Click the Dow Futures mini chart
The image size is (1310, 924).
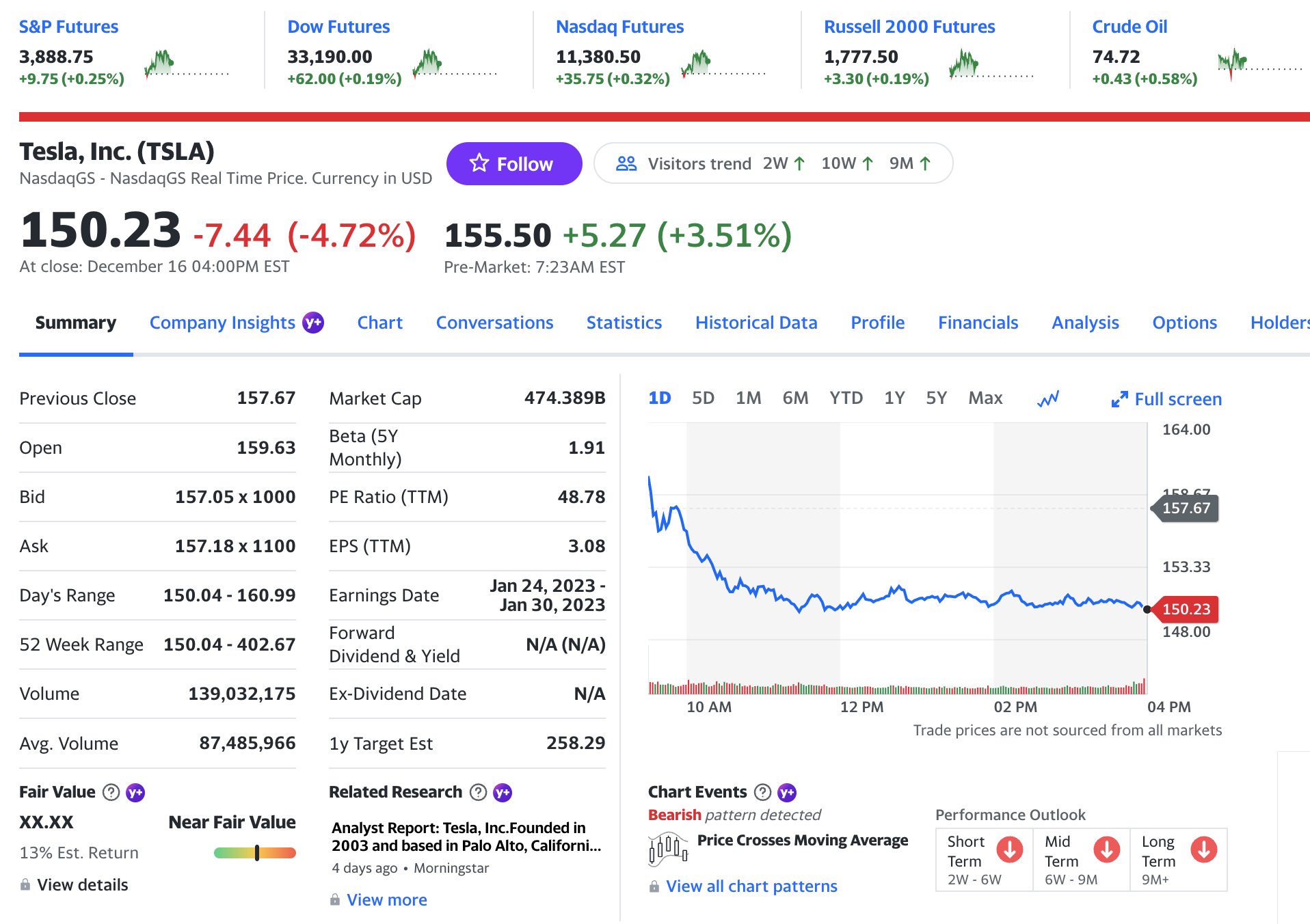[x=455, y=64]
